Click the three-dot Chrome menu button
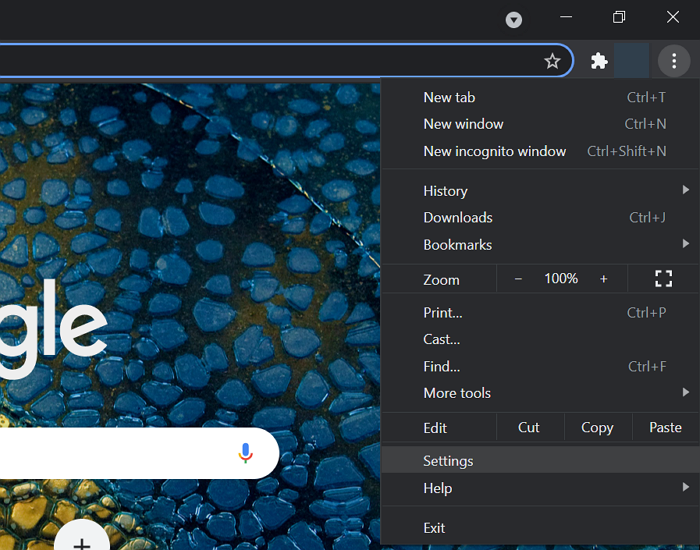The image size is (700, 550). [x=674, y=61]
